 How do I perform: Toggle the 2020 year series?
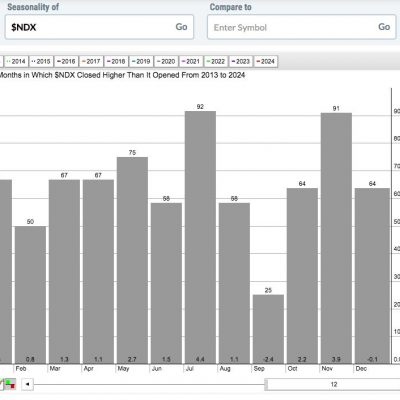[x=166, y=61]
